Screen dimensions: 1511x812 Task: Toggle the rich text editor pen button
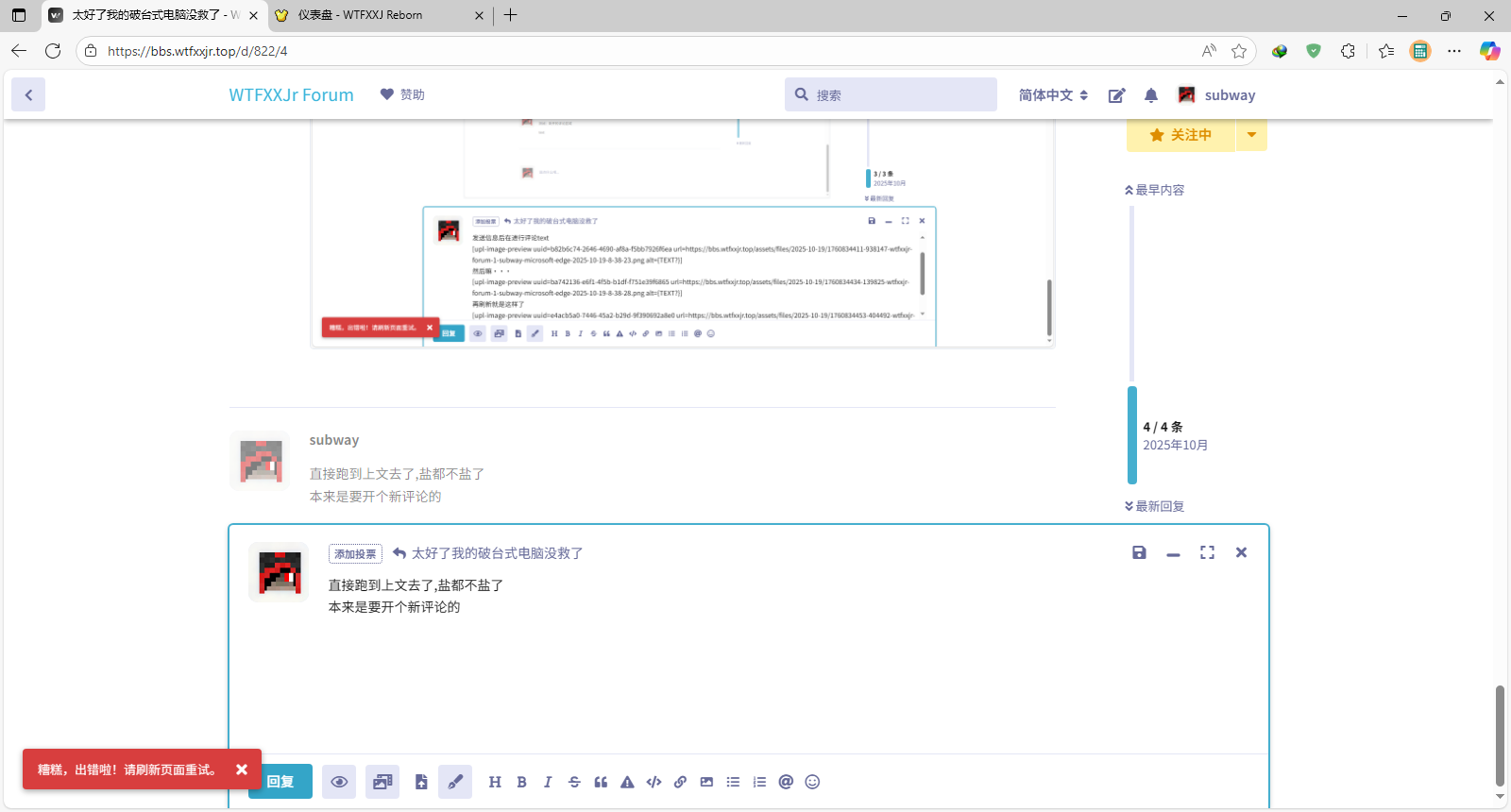[x=455, y=782]
